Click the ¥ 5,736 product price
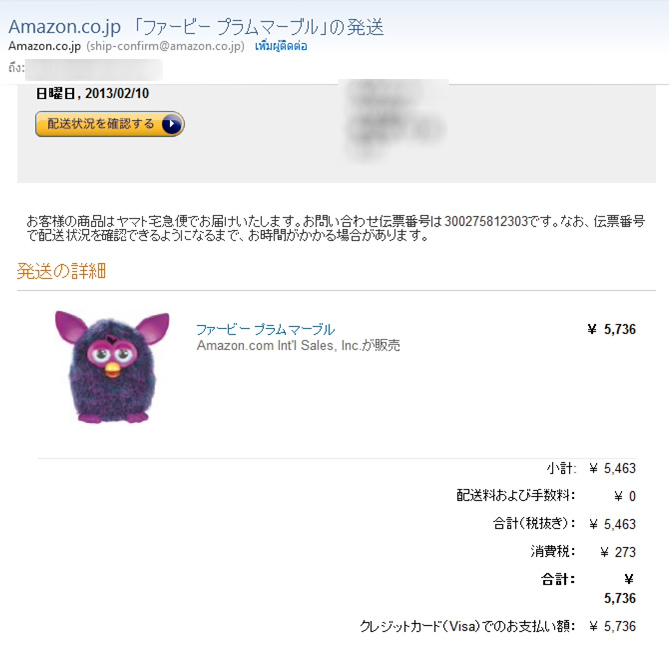Viewport: 669px width, 657px height. [611, 329]
